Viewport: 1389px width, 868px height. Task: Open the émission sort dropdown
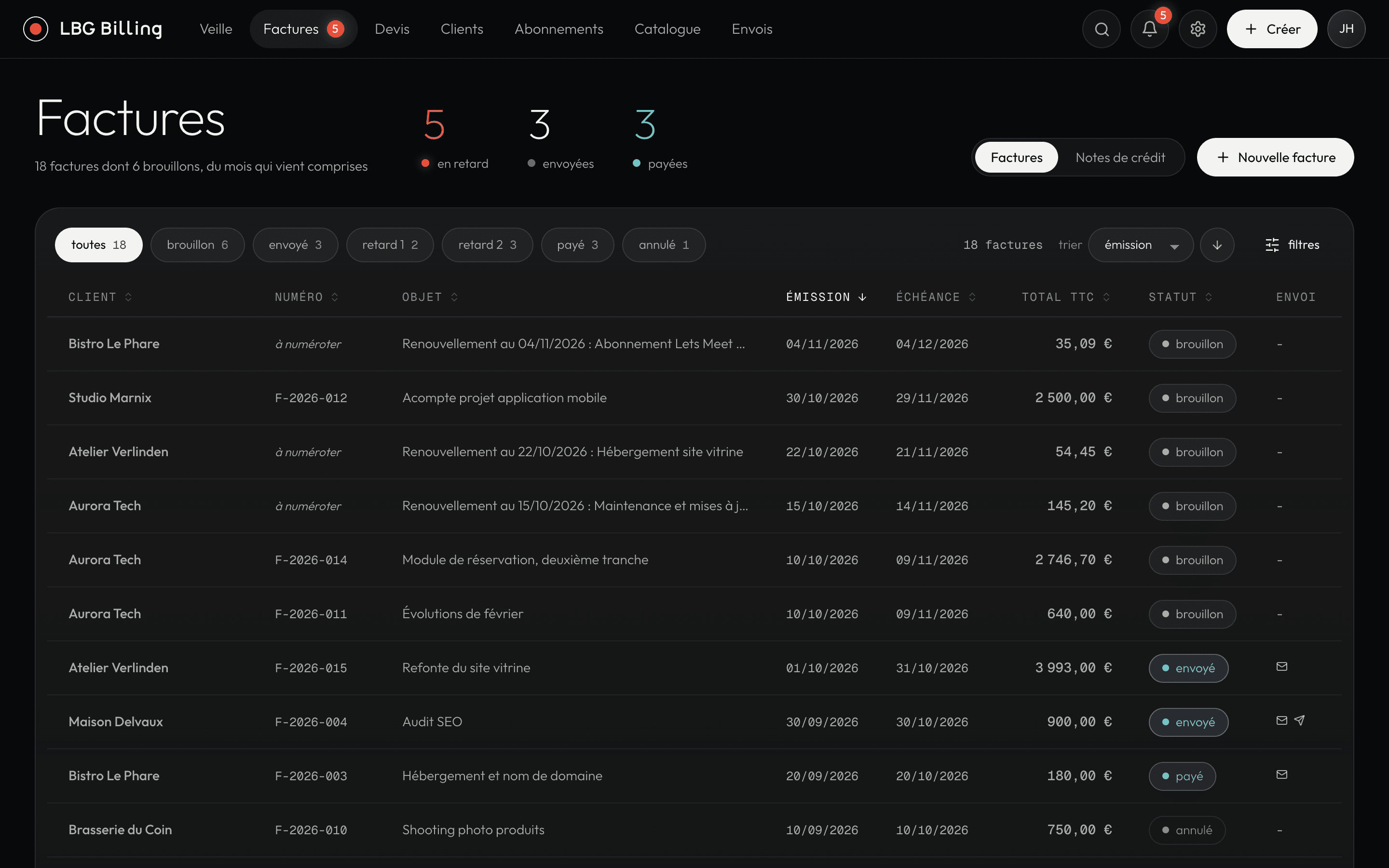click(x=1141, y=245)
